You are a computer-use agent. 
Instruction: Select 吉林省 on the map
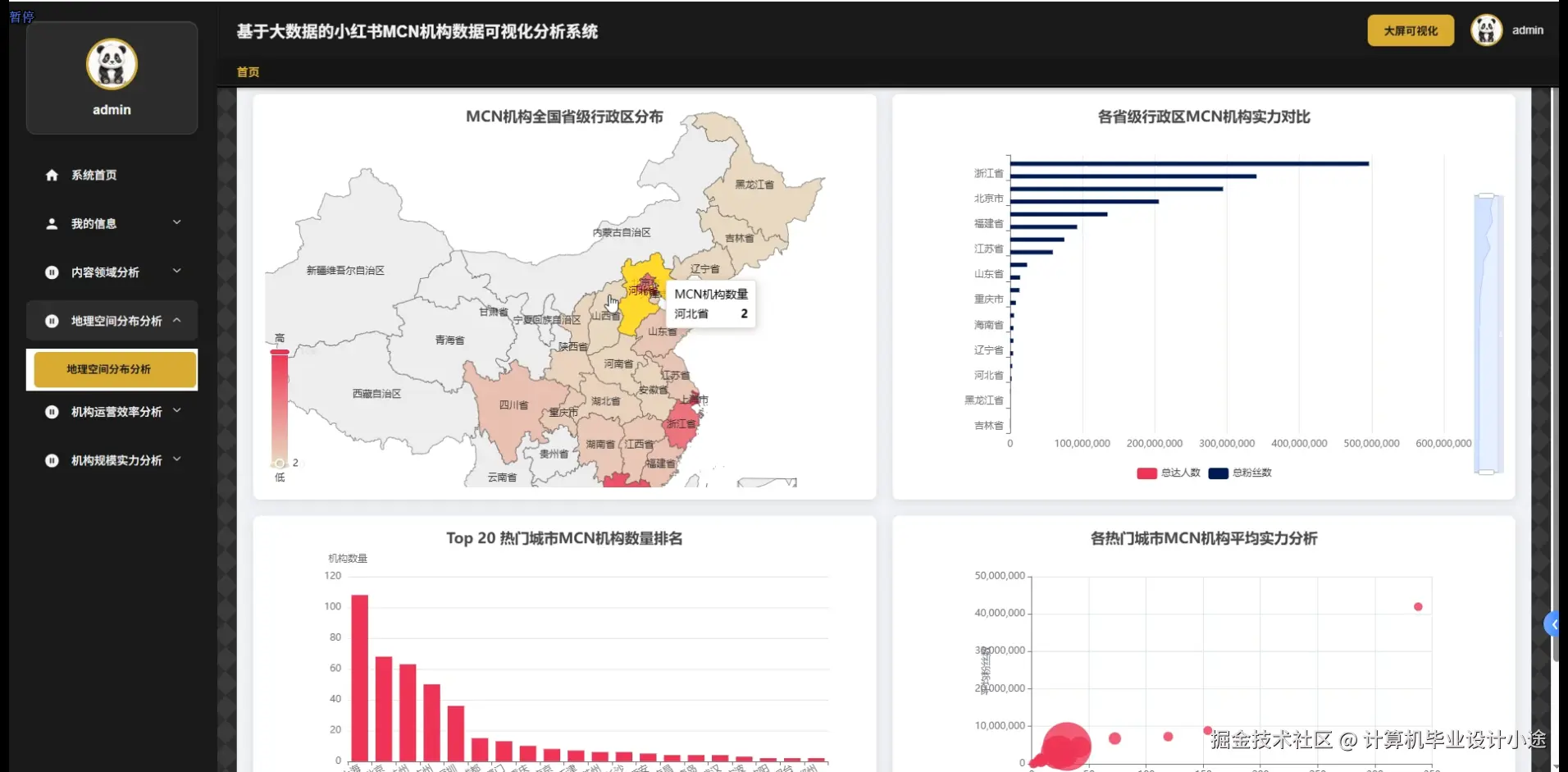pos(739,239)
